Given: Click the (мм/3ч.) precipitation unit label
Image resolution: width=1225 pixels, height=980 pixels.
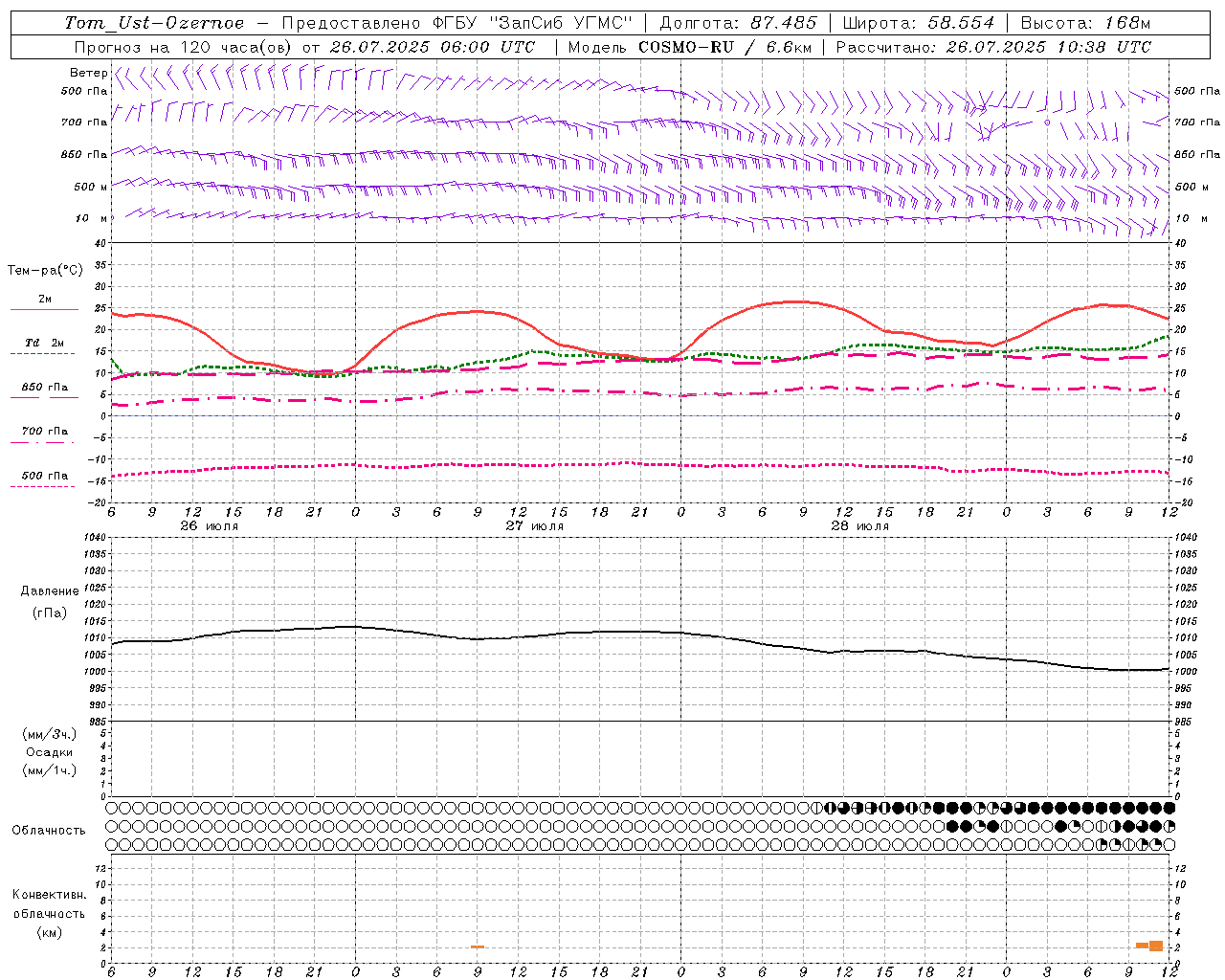Looking at the screenshot, I should coord(50,734).
